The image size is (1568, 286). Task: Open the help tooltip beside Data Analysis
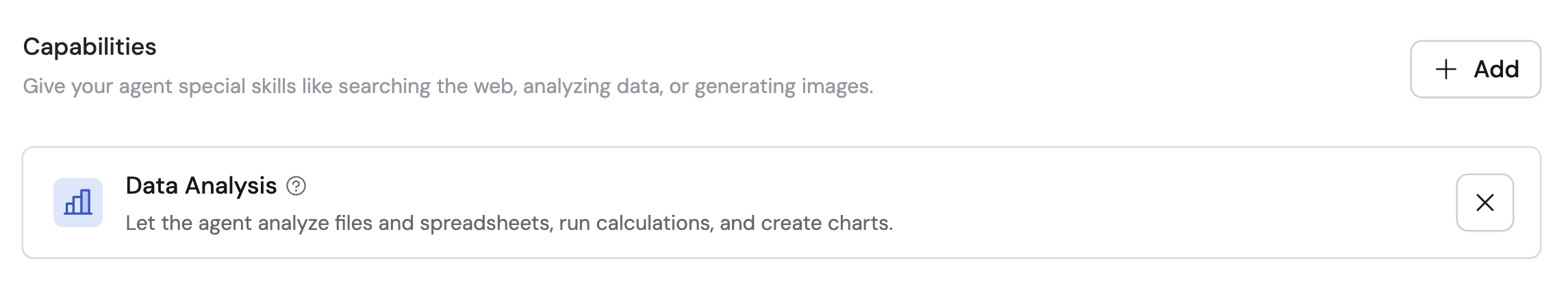pyautogui.click(x=296, y=186)
